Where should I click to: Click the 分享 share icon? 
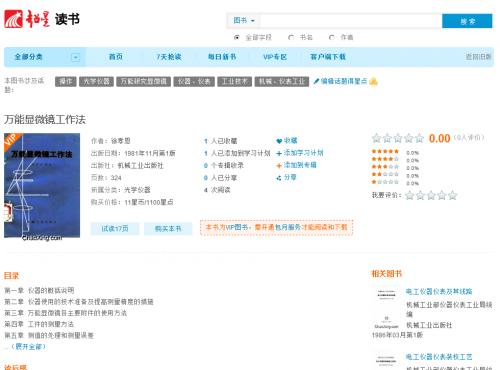coord(279,178)
